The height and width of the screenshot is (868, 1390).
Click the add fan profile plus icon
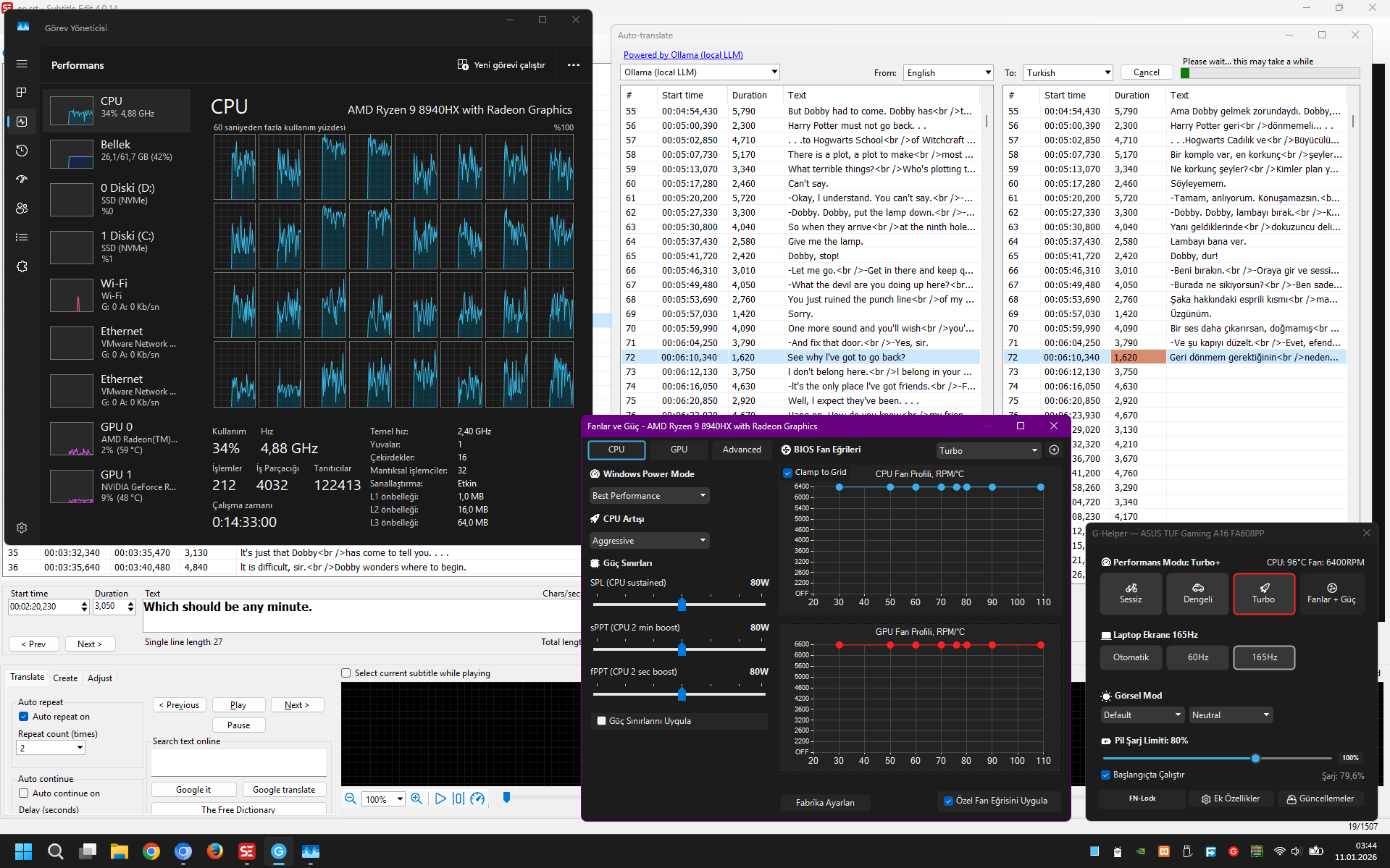point(1054,450)
